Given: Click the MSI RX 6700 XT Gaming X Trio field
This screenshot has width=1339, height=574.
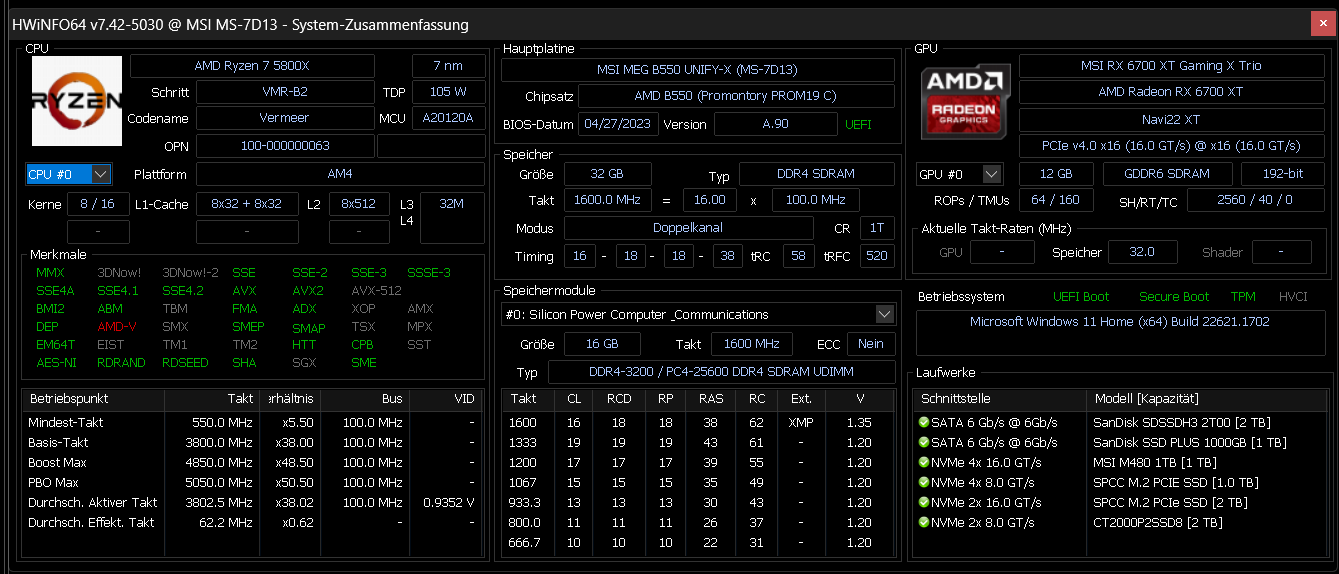Looking at the screenshot, I should (1171, 66).
